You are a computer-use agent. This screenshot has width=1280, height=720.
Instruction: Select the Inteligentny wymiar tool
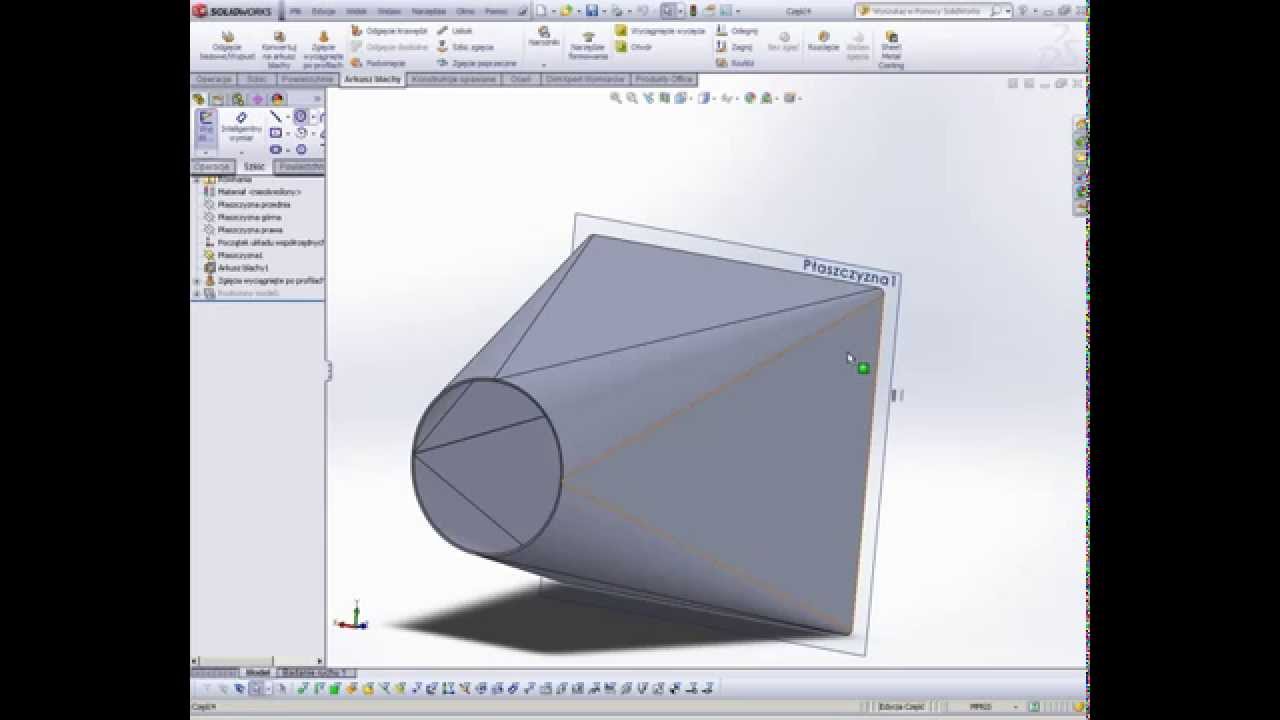[241, 127]
